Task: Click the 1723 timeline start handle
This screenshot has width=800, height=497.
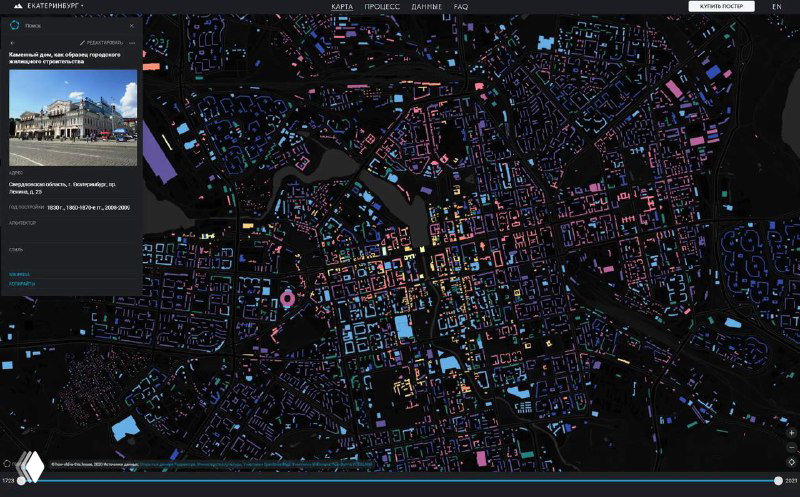Action: click(x=21, y=481)
